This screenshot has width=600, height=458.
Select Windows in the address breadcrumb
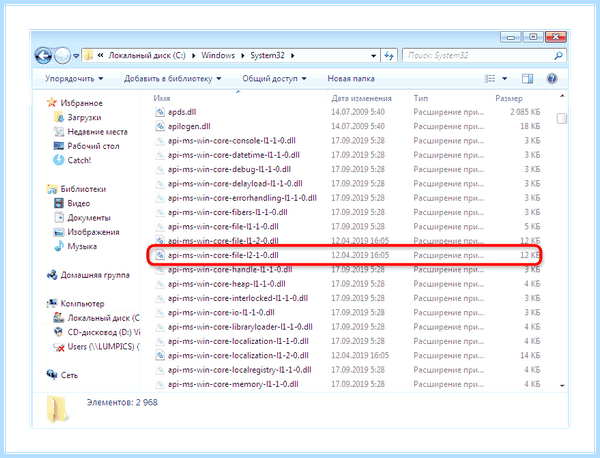218,55
